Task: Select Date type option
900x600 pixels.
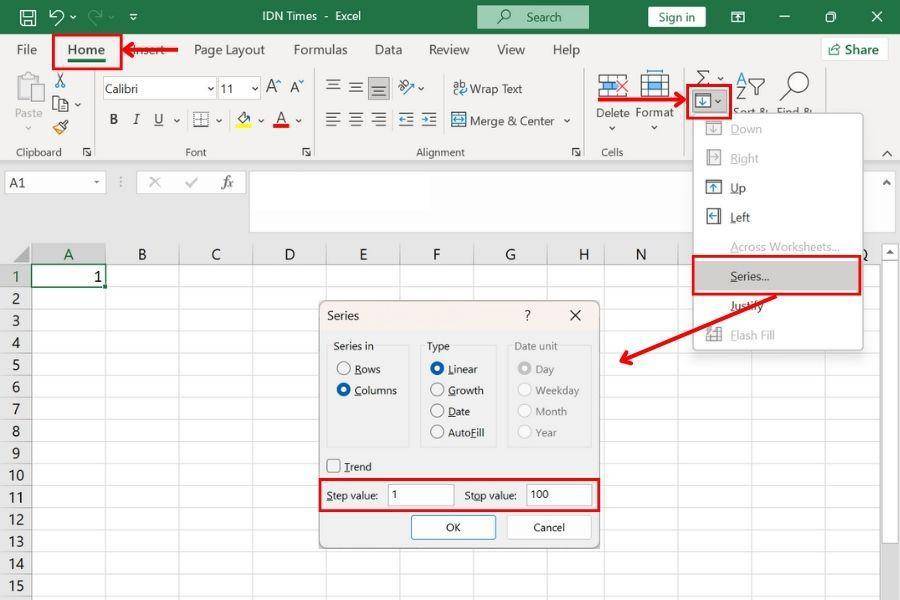Action: coord(437,411)
